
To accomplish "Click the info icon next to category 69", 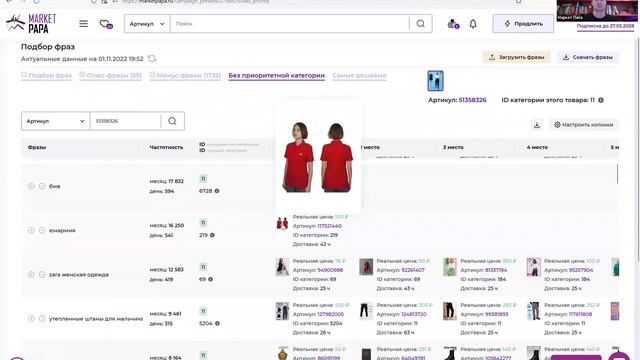I will click(x=210, y=279).
